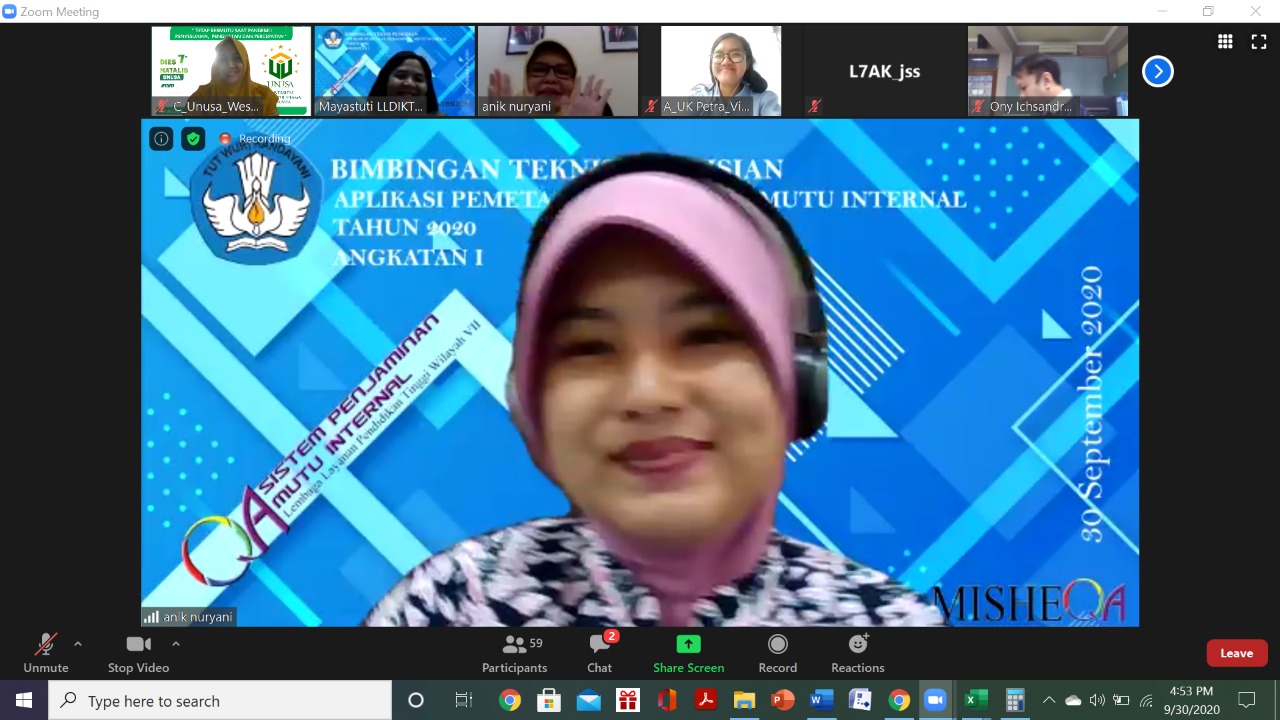Viewport: 1280px width, 720px height.
Task: Open Excel from the taskbar
Action: pos(975,701)
